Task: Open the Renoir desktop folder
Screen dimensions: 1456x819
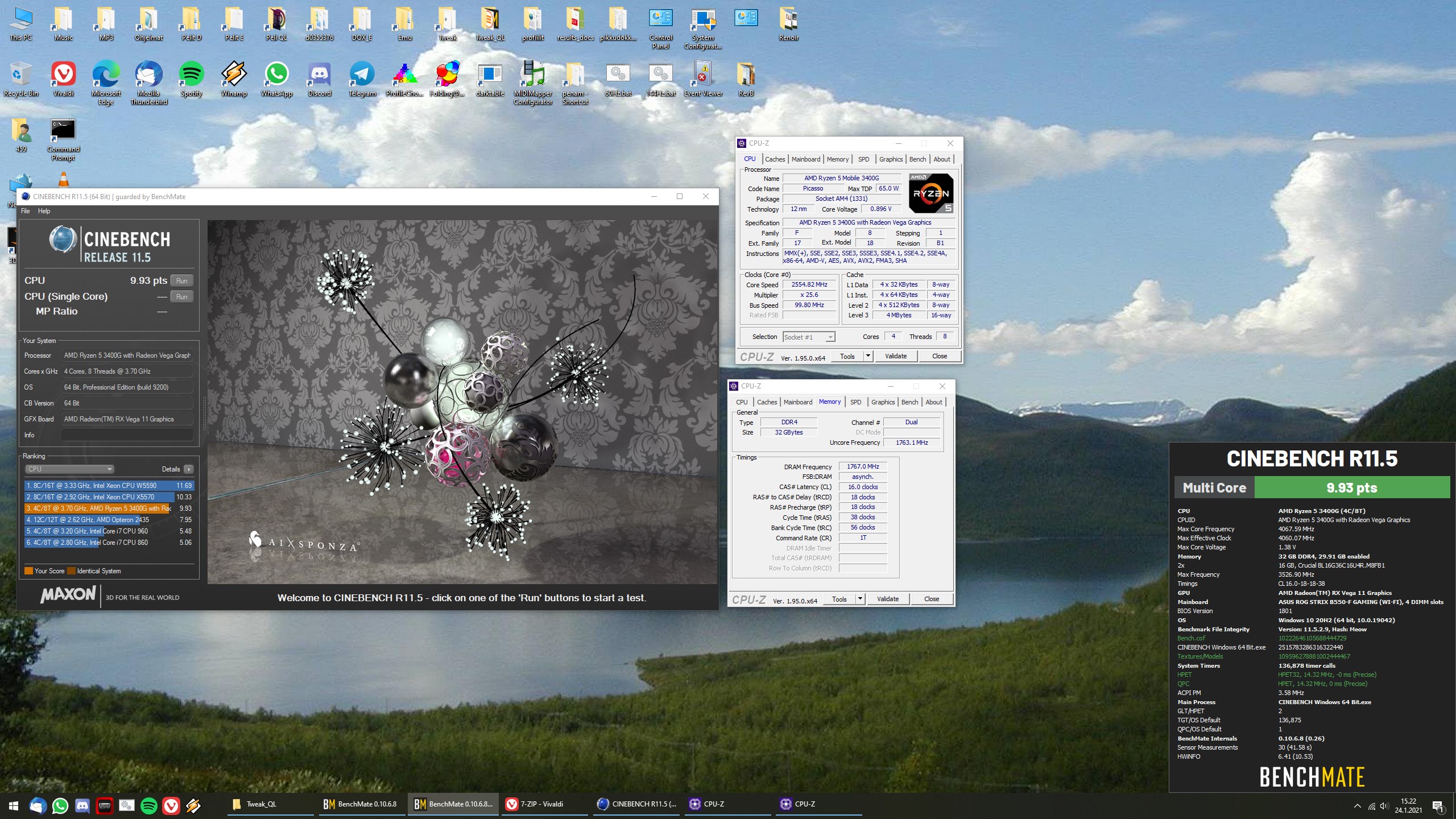Action: click(x=788, y=24)
